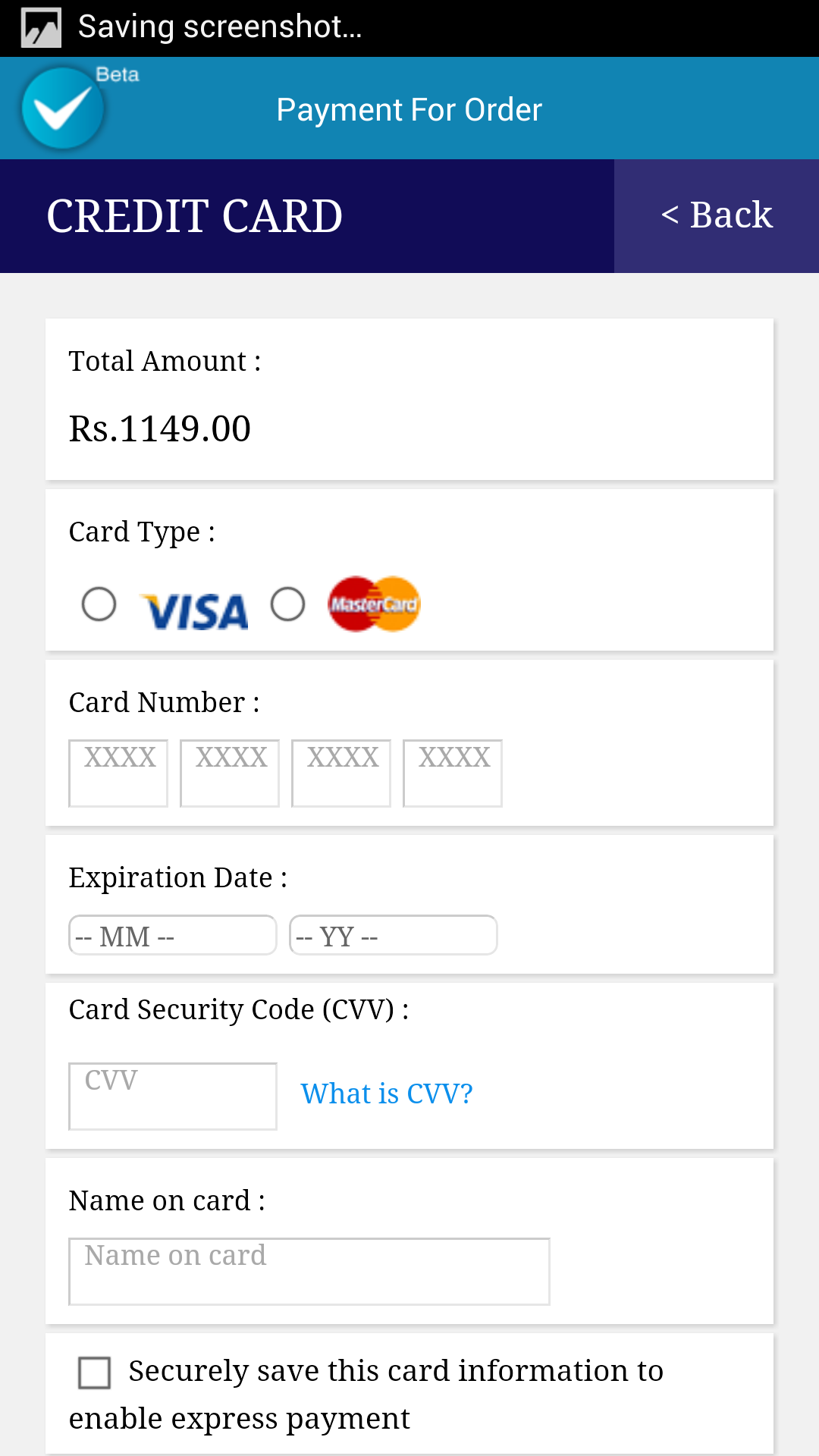Focus the first card number field
This screenshot has height=1456, width=819.
[118, 773]
